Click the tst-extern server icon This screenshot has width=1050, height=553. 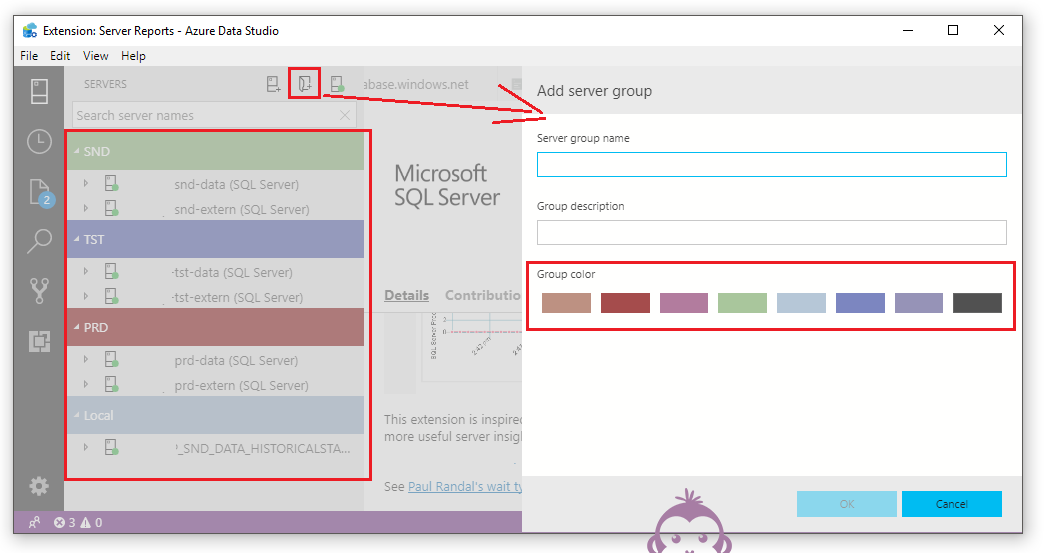point(111,297)
